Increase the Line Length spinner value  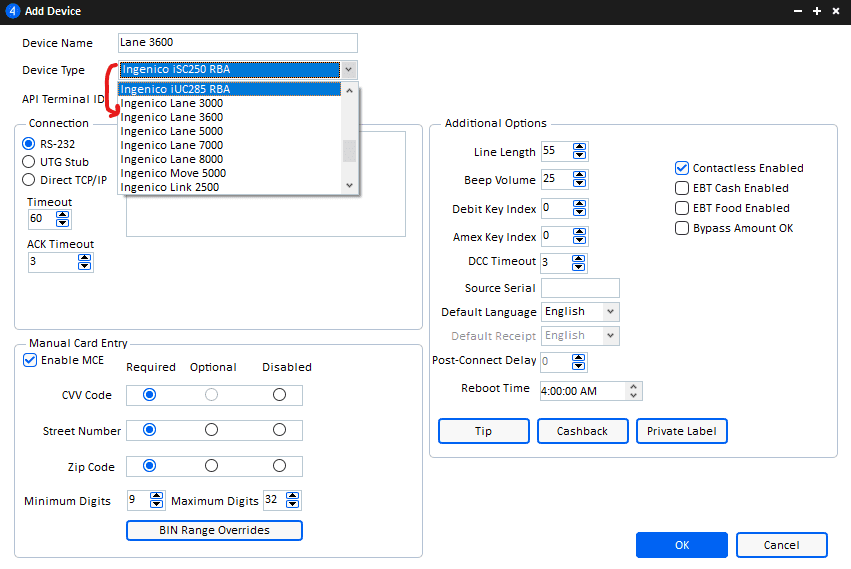pos(580,148)
